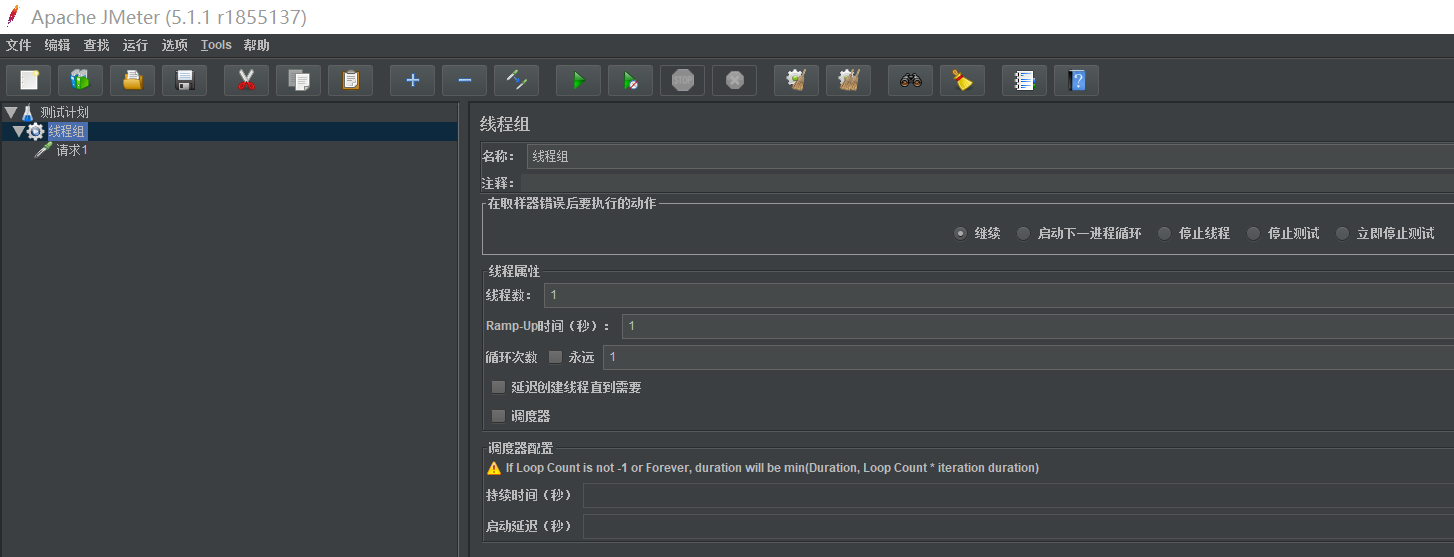Enable 延迟创建线程直到需要 checkbox

pos(498,387)
